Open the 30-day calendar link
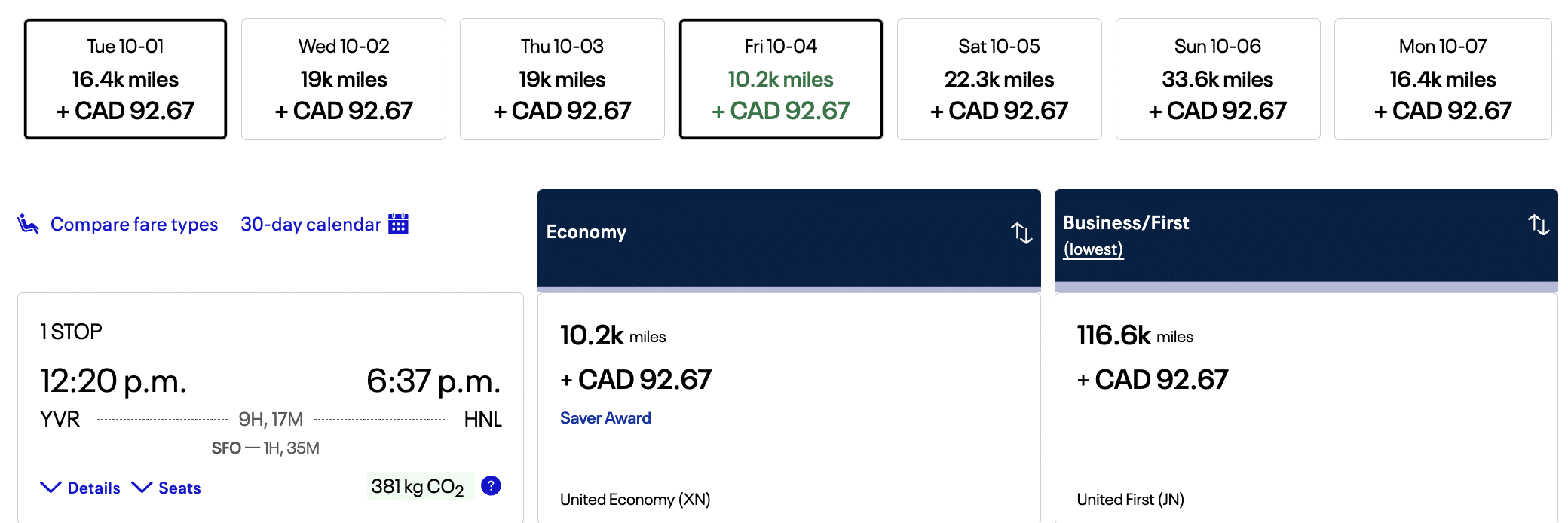The height and width of the screenshot is (523, 1568). (x=311, y=225)
